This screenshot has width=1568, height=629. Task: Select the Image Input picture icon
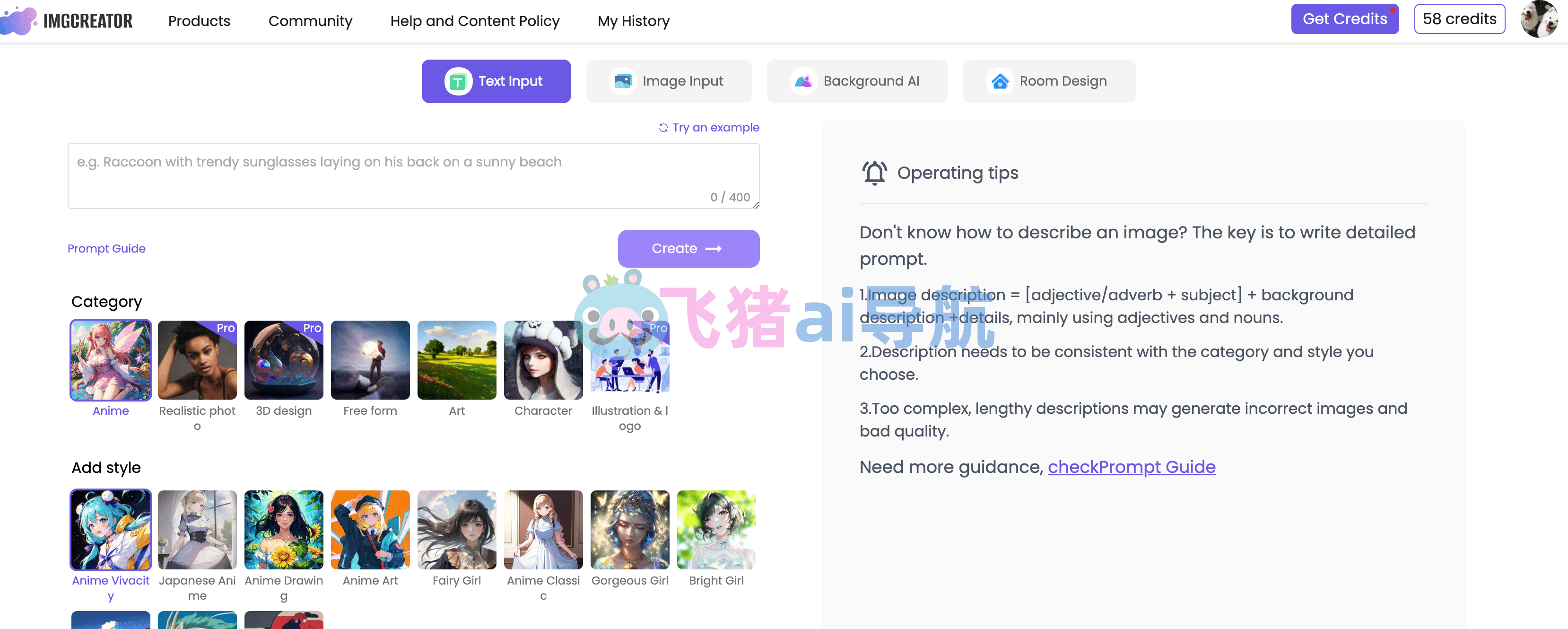[623, 81]
